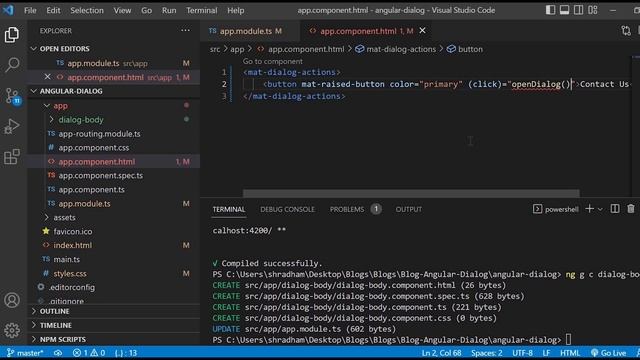Toggle primary side bar layout icon
Screen dimensions: 640x360
point(550,10)
